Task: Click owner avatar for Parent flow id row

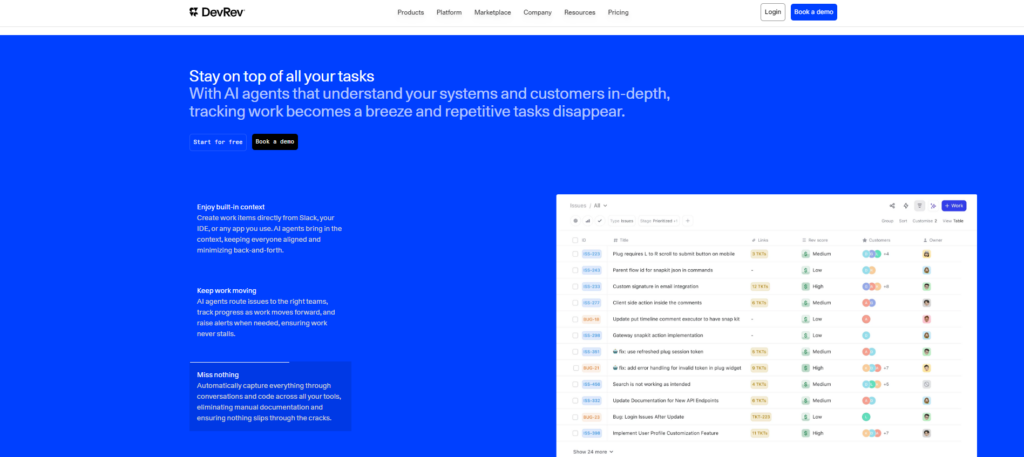Action: (927, 270)
